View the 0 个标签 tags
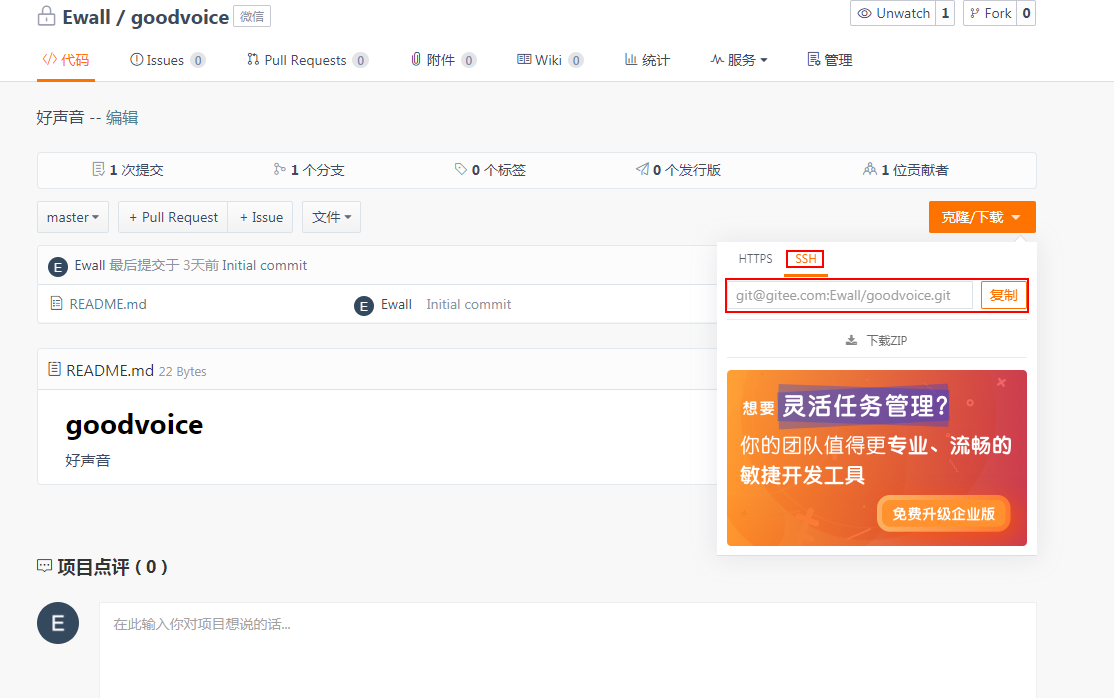This screenshot has height=698, width=1114. click(x=490, y=170)
